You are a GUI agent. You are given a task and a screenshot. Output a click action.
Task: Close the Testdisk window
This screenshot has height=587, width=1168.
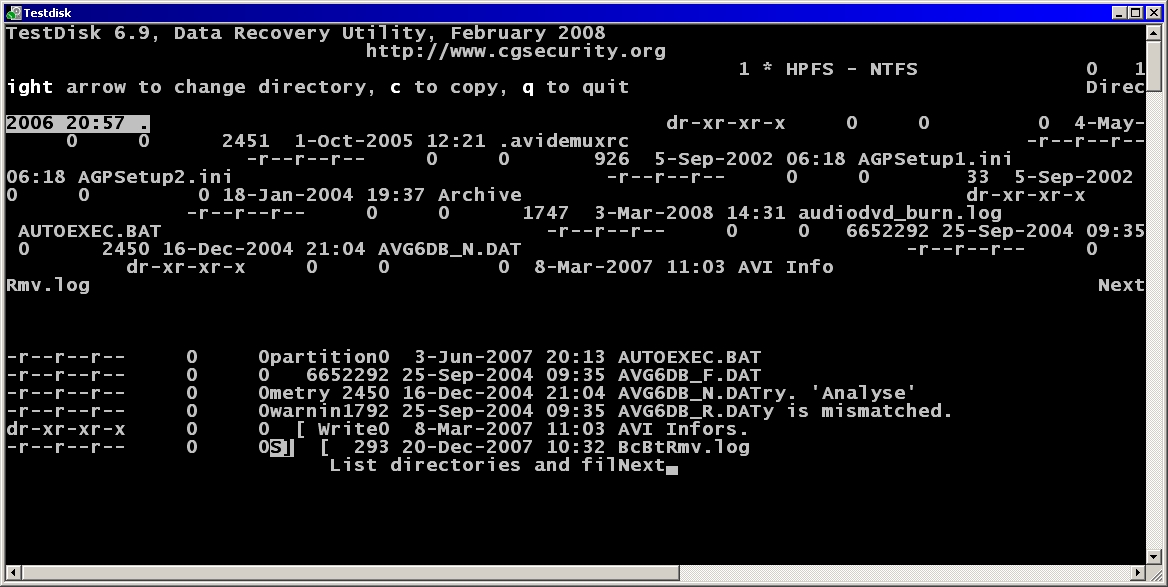[1152, 13]
